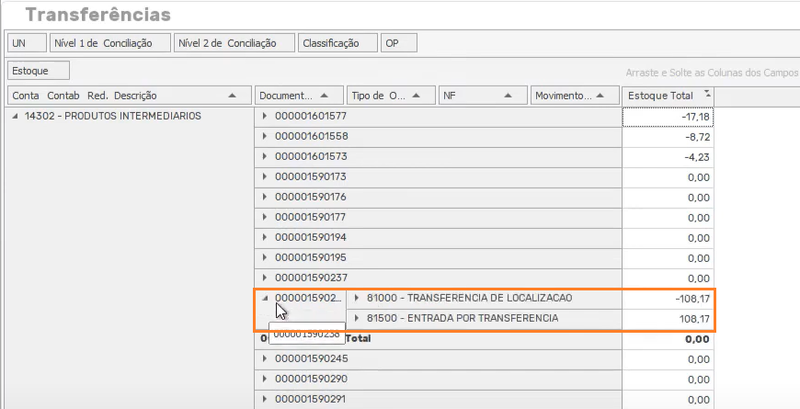Sort by Conta Contab Red. Descrição header

coord(130,96)
